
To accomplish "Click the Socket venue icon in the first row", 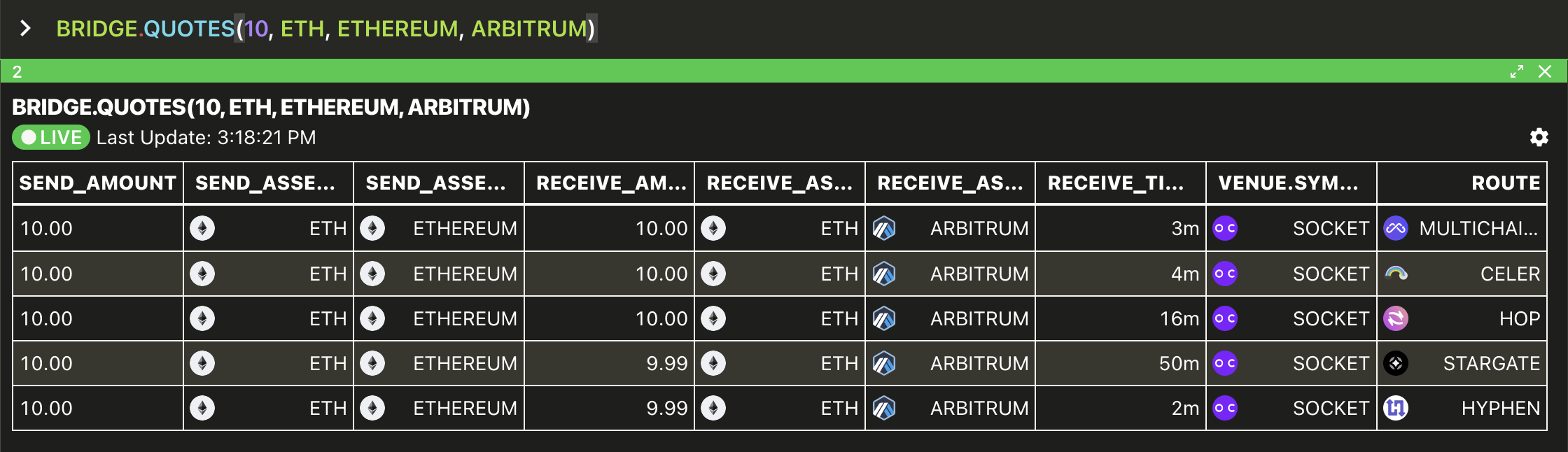I will click(x=1225, y=228).
